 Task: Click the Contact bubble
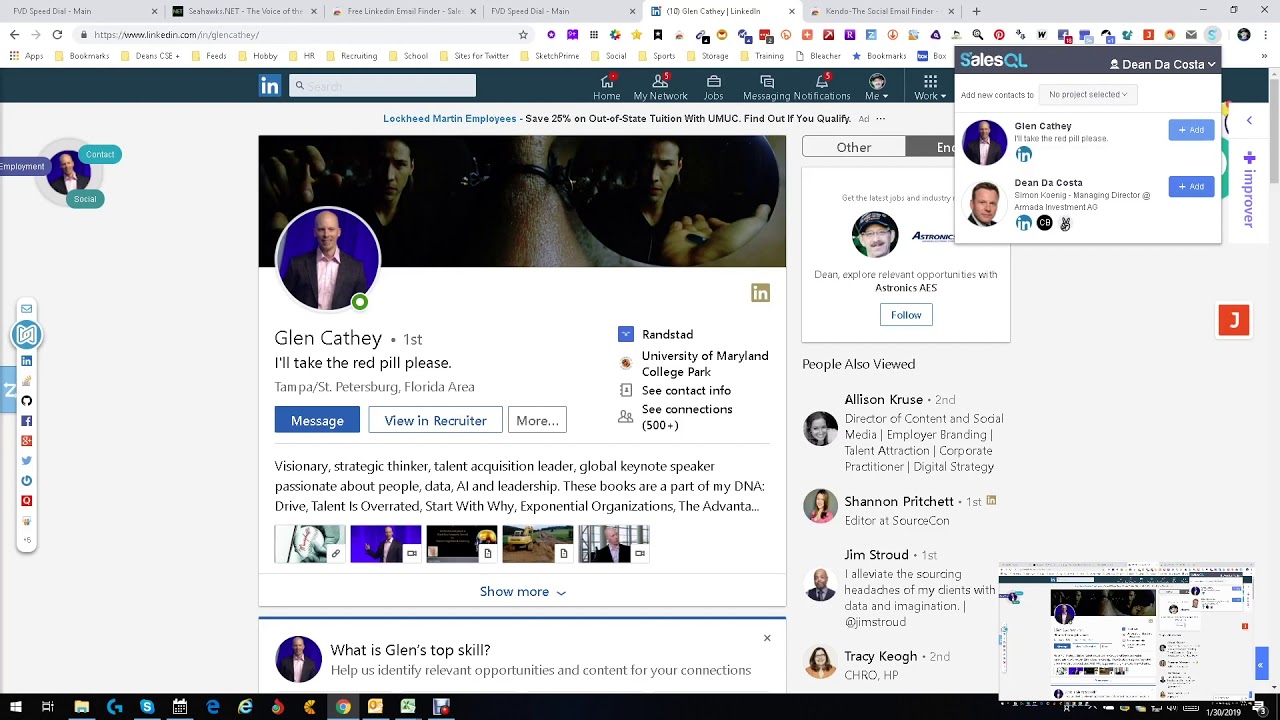100,154
